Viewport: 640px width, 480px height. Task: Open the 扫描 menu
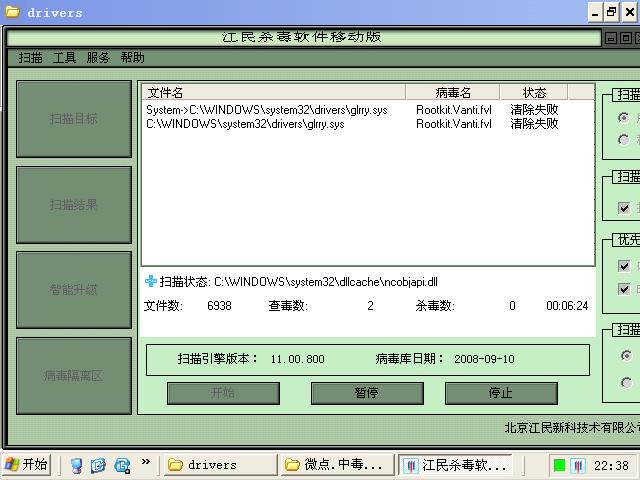[x=31, y=58]
